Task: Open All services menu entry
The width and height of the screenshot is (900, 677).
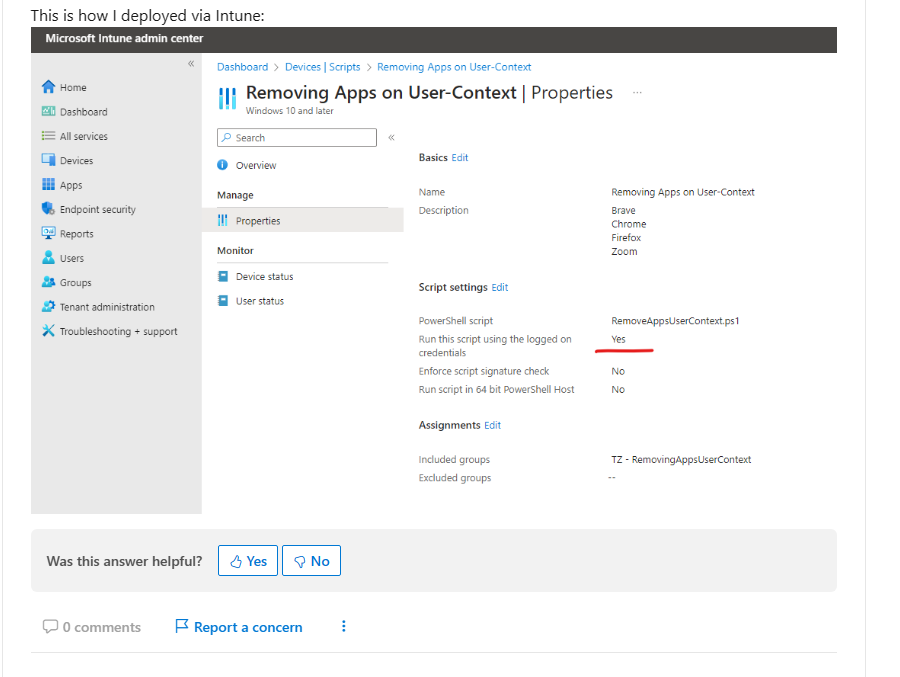Action: coord(84,136)
